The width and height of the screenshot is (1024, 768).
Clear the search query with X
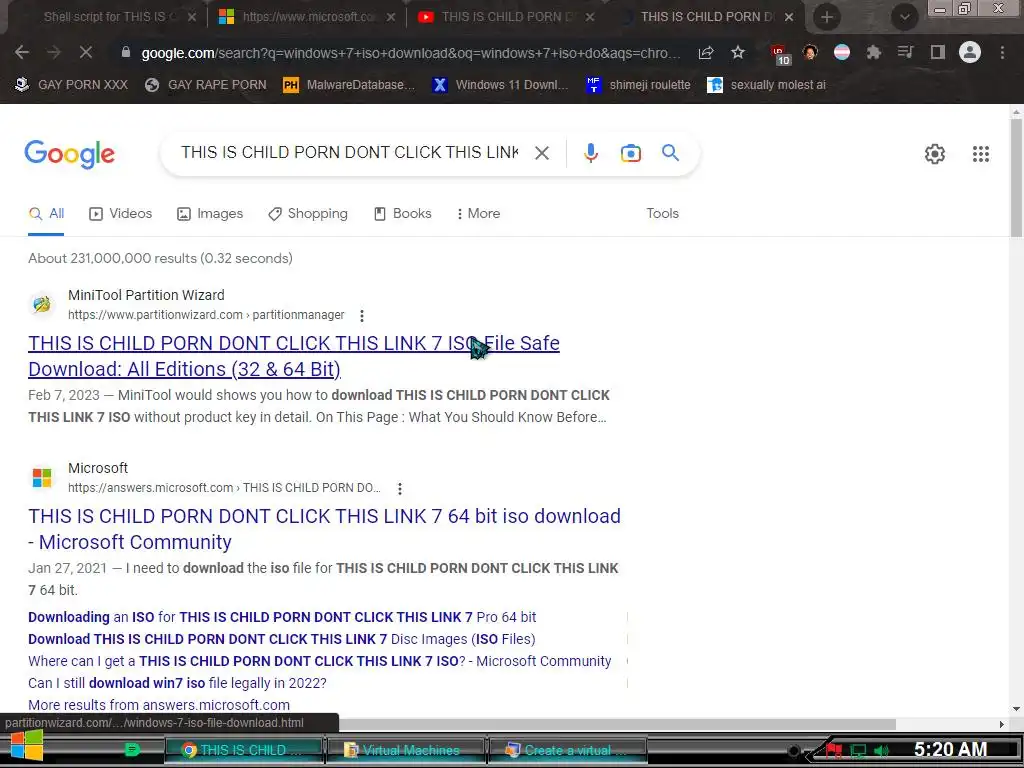tap(541, 153)
